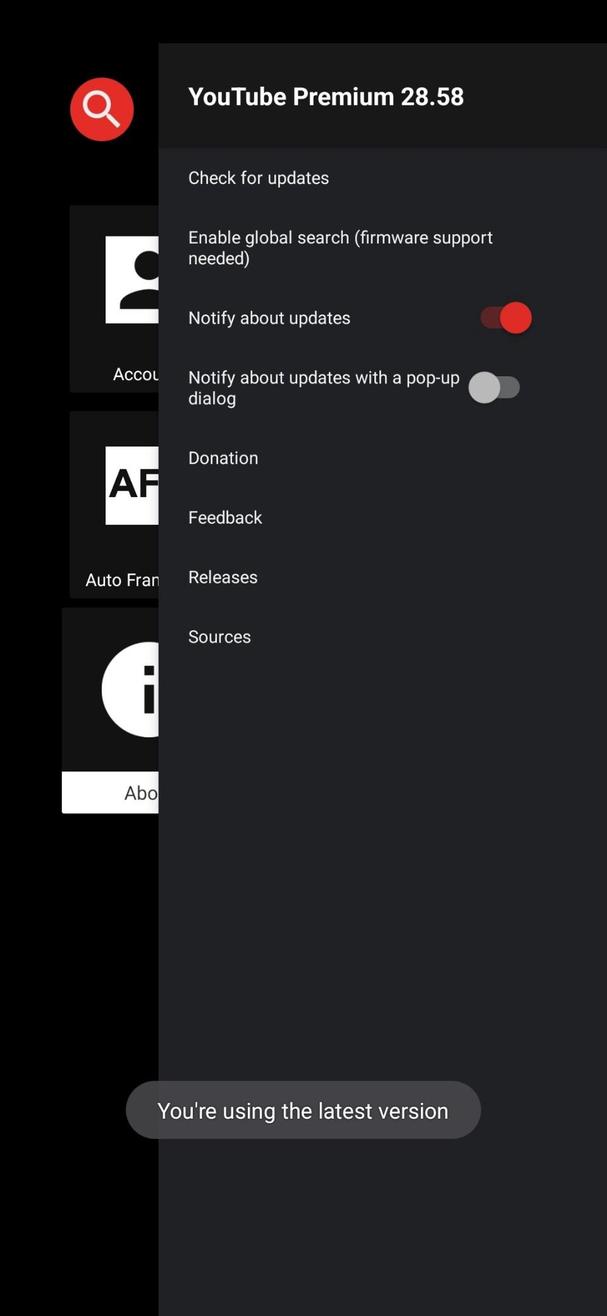607x1316 pixels.
Task: View the 'Sources' entry
Action: 219,637
